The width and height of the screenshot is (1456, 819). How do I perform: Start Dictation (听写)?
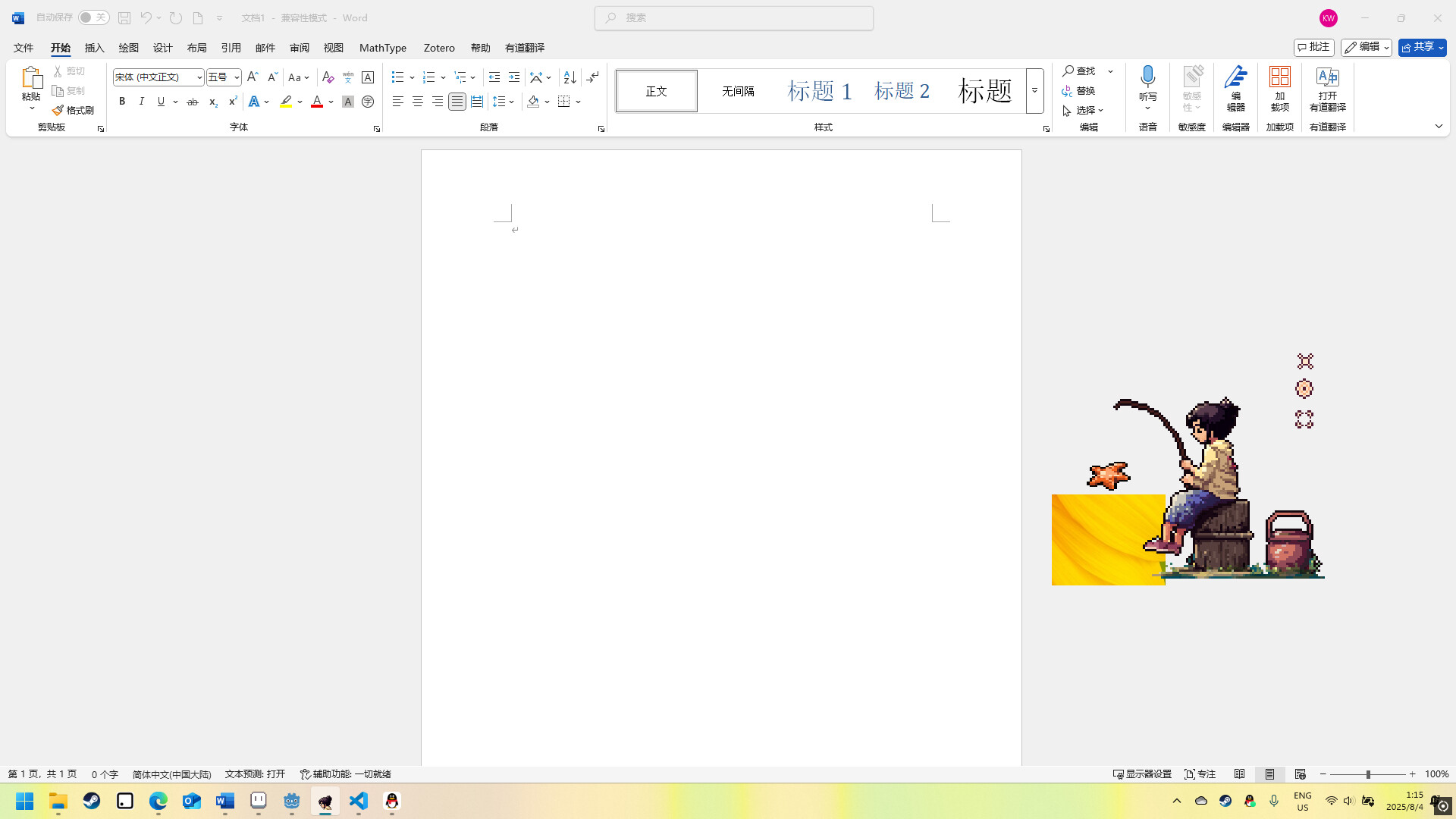1147,85
